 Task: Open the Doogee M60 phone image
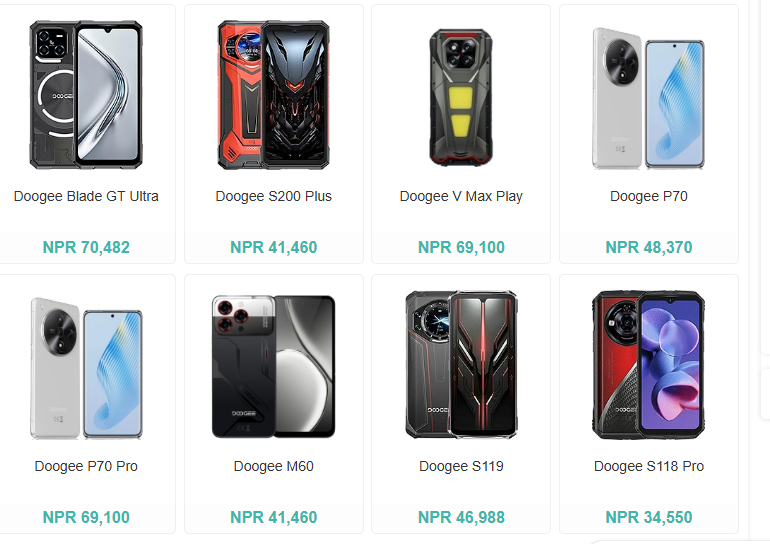274,366
